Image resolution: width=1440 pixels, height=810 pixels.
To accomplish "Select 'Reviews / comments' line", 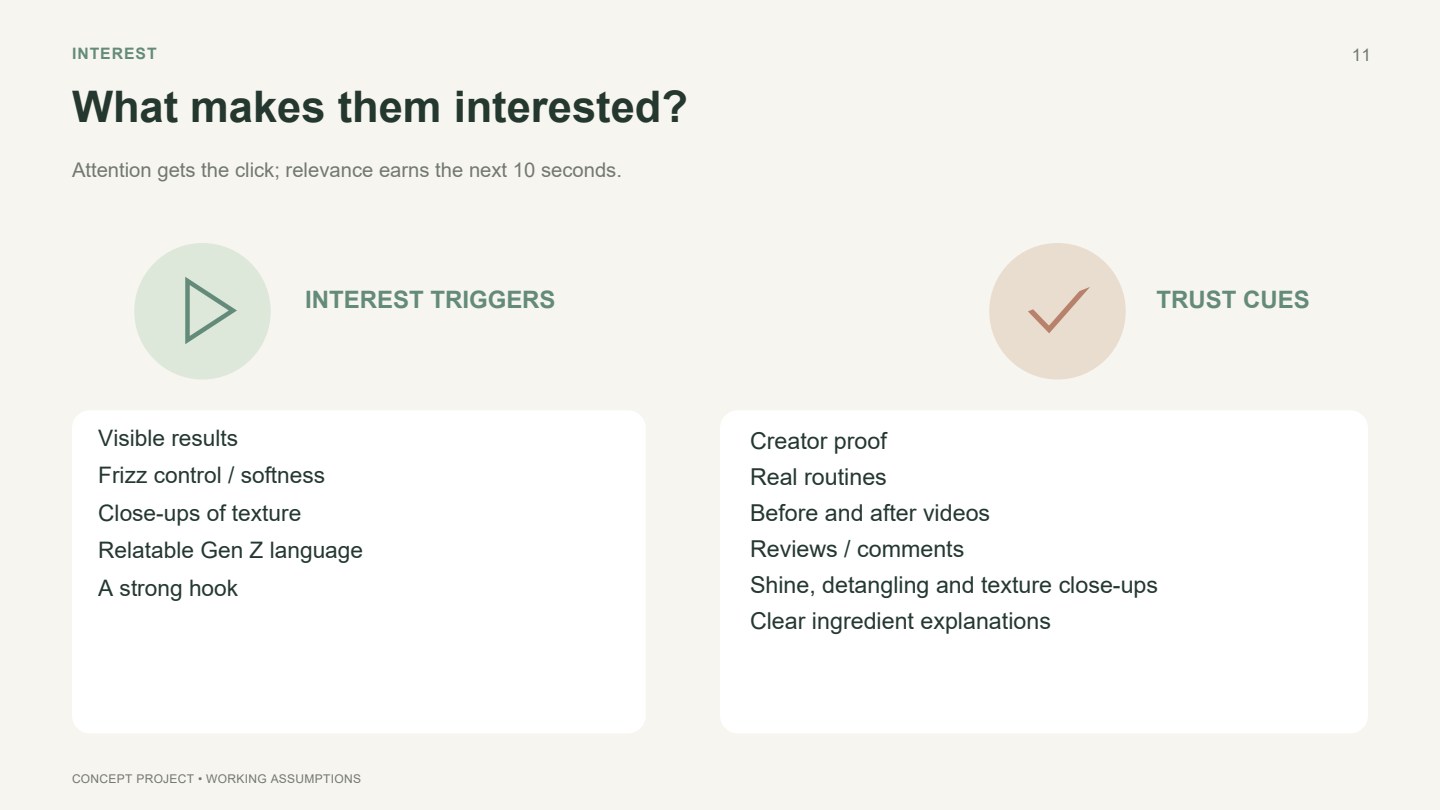I will click(x=857, y=549).
